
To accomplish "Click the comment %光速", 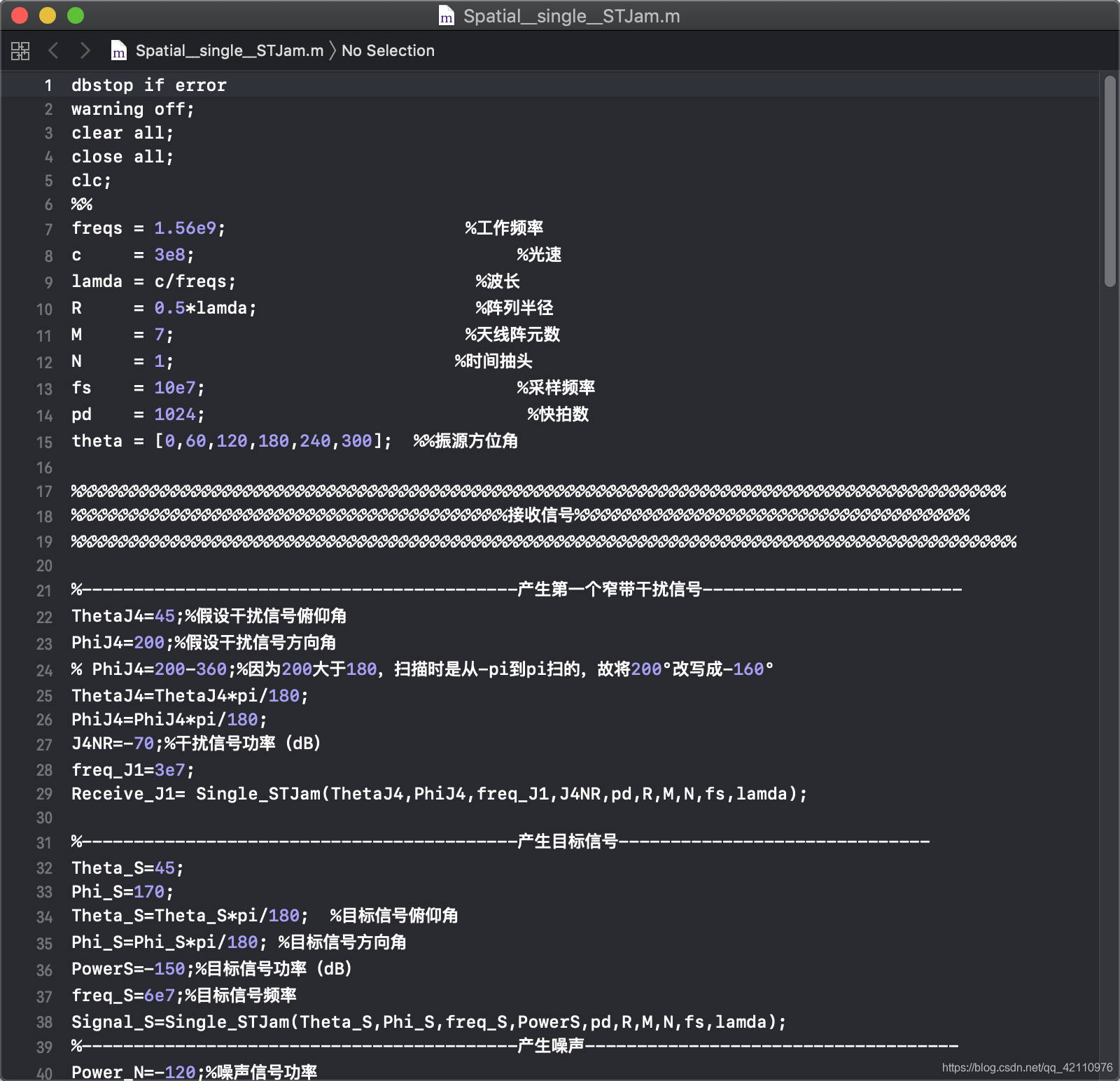I will pyautogui.click(x=539, y=255).
